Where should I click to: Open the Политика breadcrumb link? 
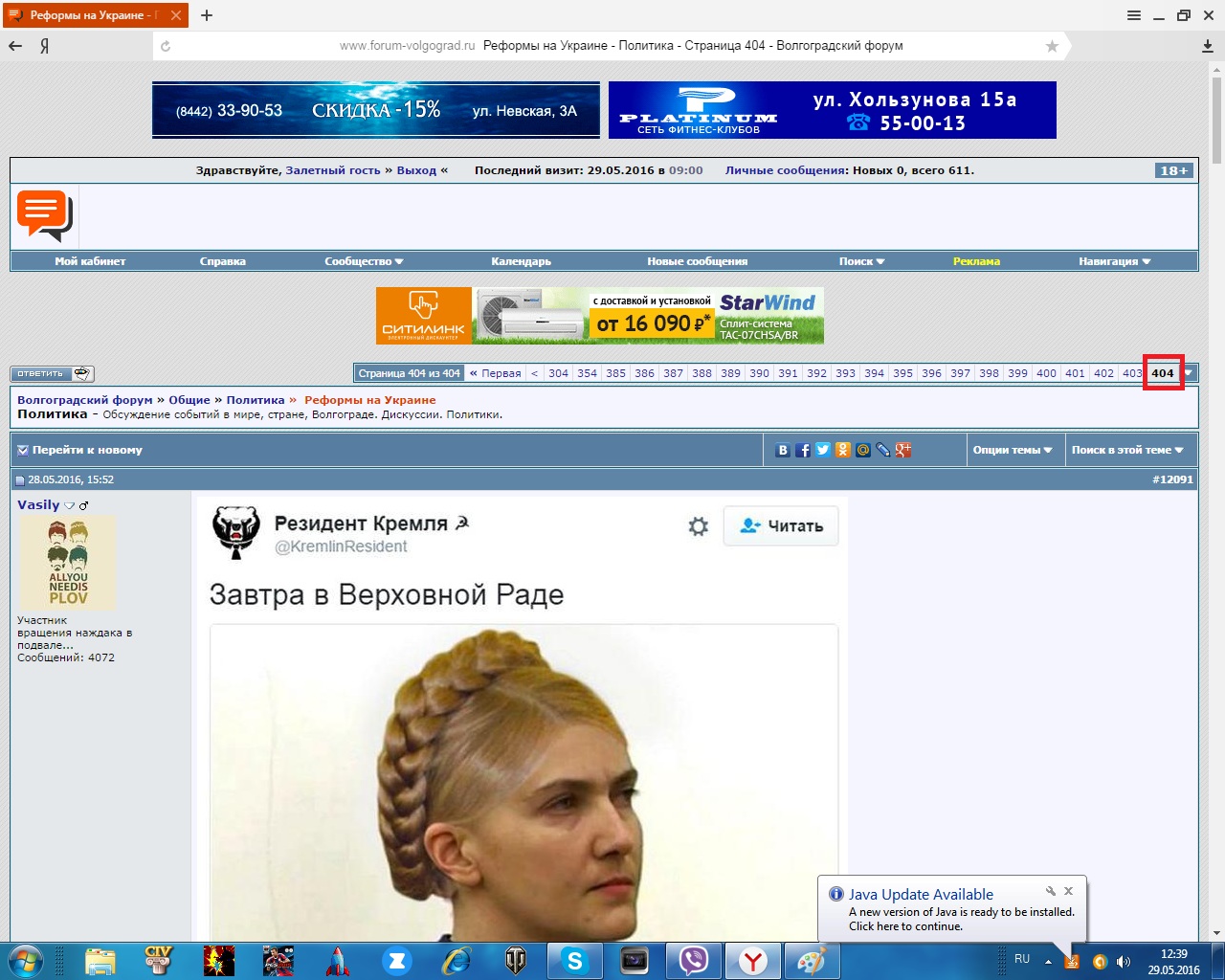(256, 400)
